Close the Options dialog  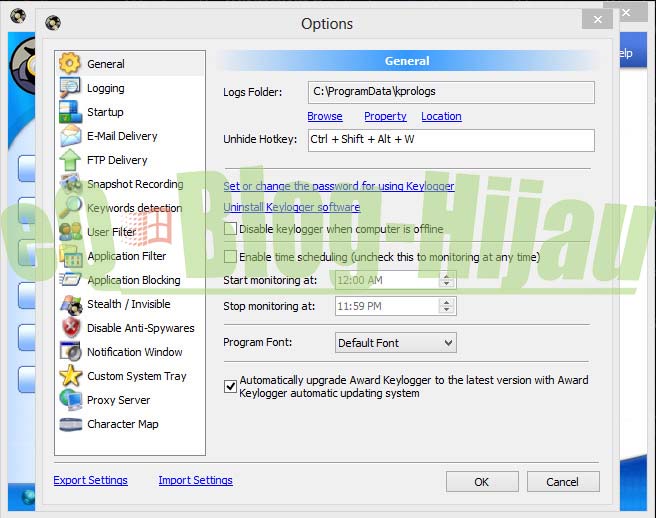(598, 19)
